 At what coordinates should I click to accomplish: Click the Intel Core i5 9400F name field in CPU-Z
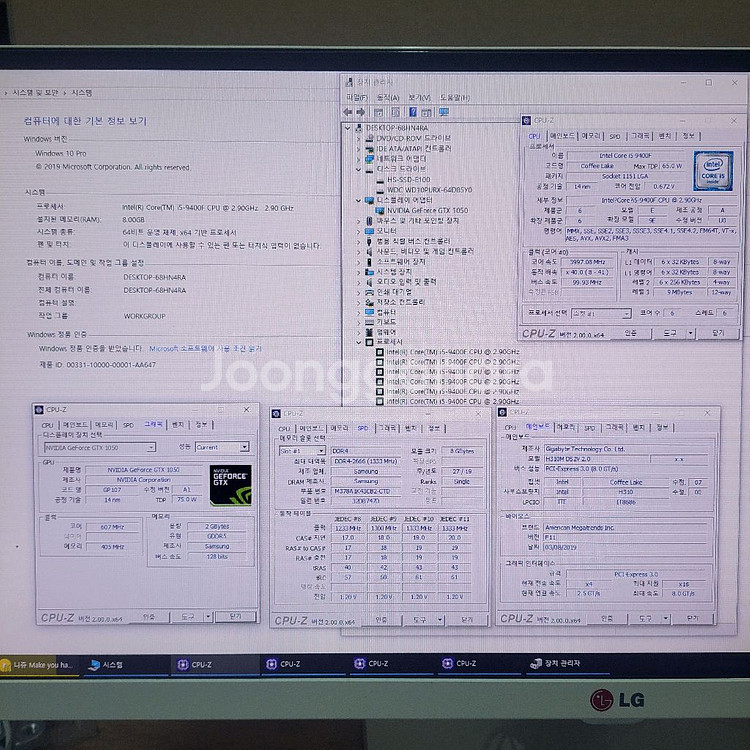[625, 155]
